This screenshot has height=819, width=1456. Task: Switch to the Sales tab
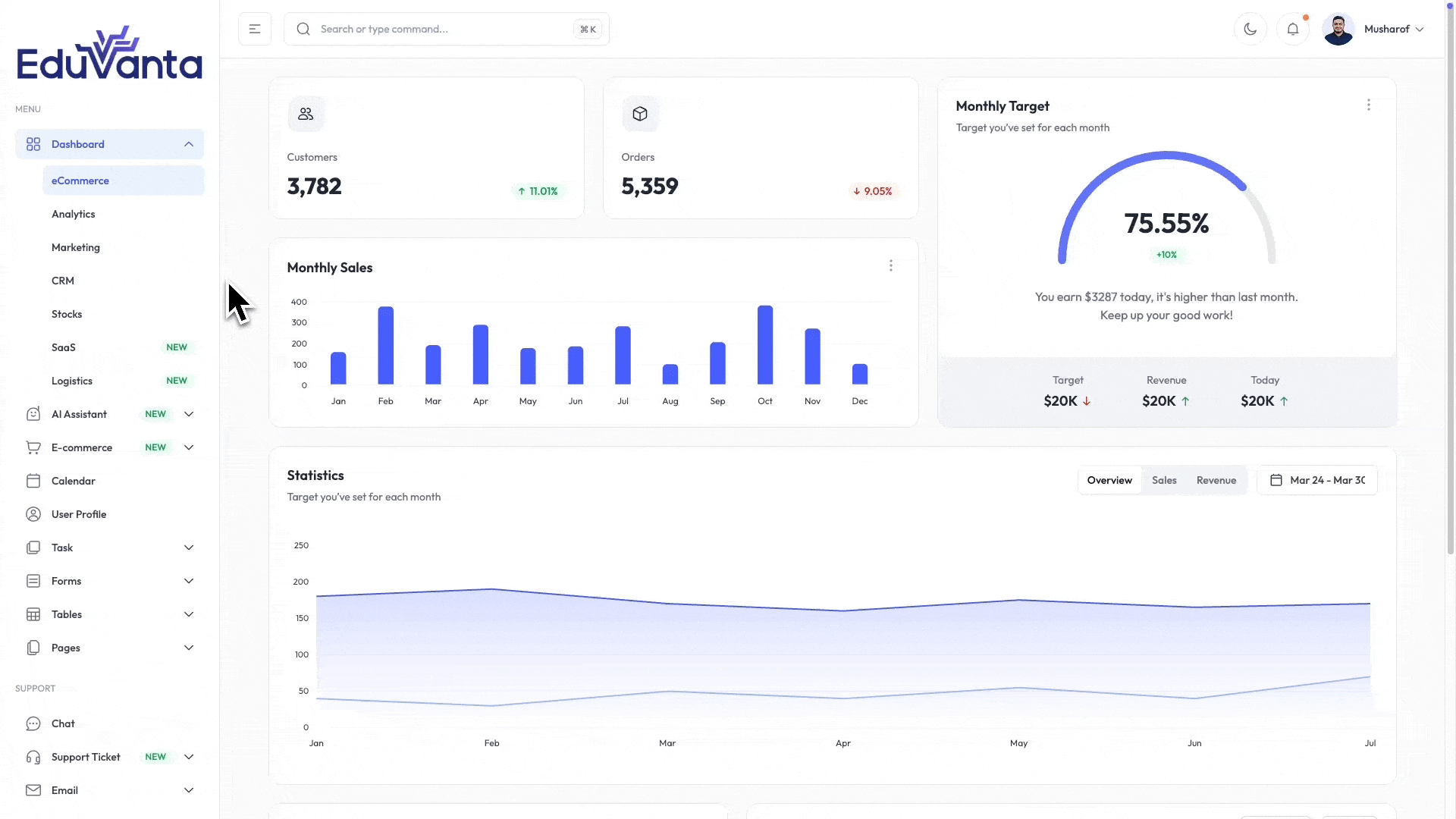(1164, 480)
